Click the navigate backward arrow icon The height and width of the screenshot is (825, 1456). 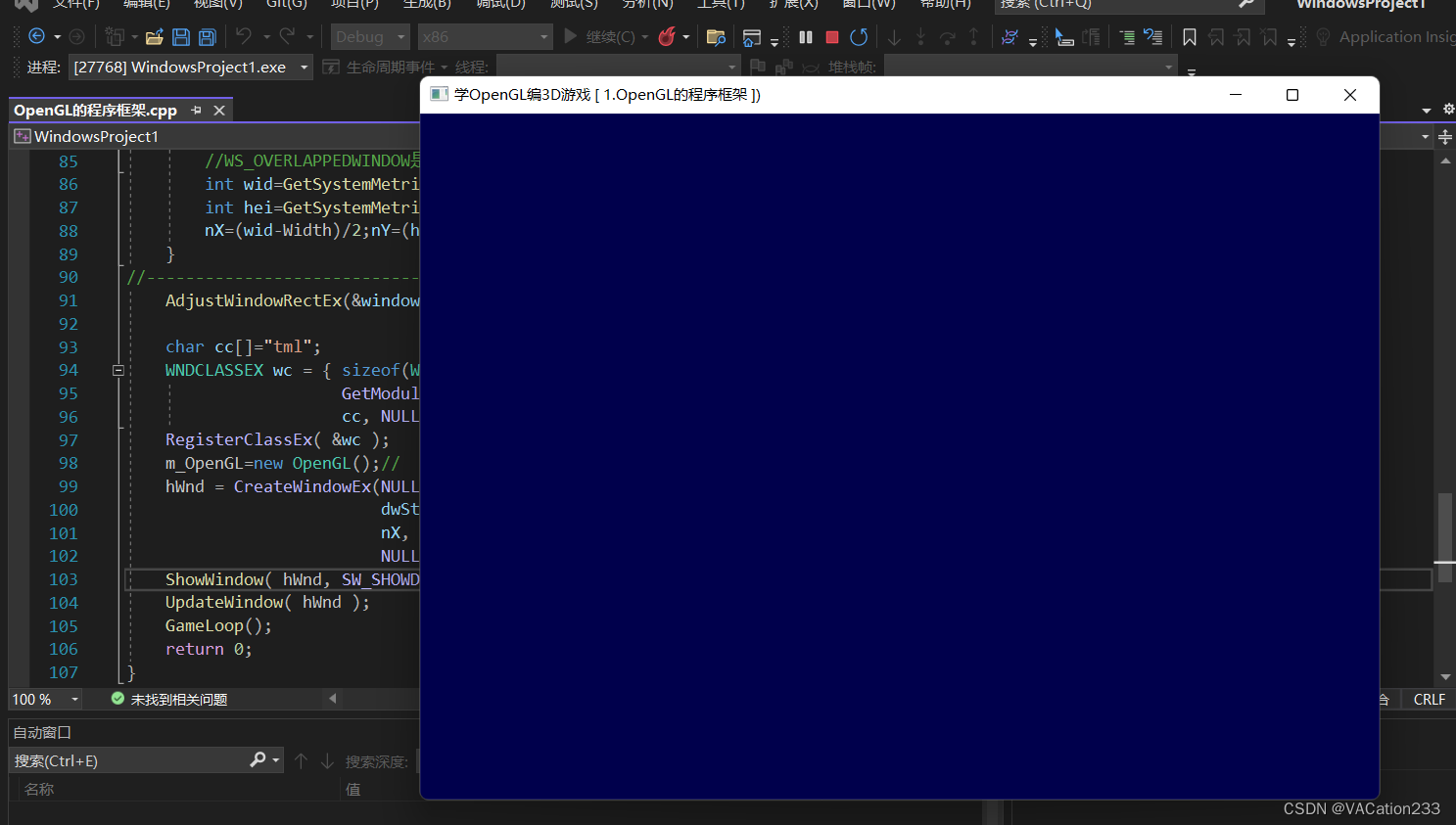[36, 37]
